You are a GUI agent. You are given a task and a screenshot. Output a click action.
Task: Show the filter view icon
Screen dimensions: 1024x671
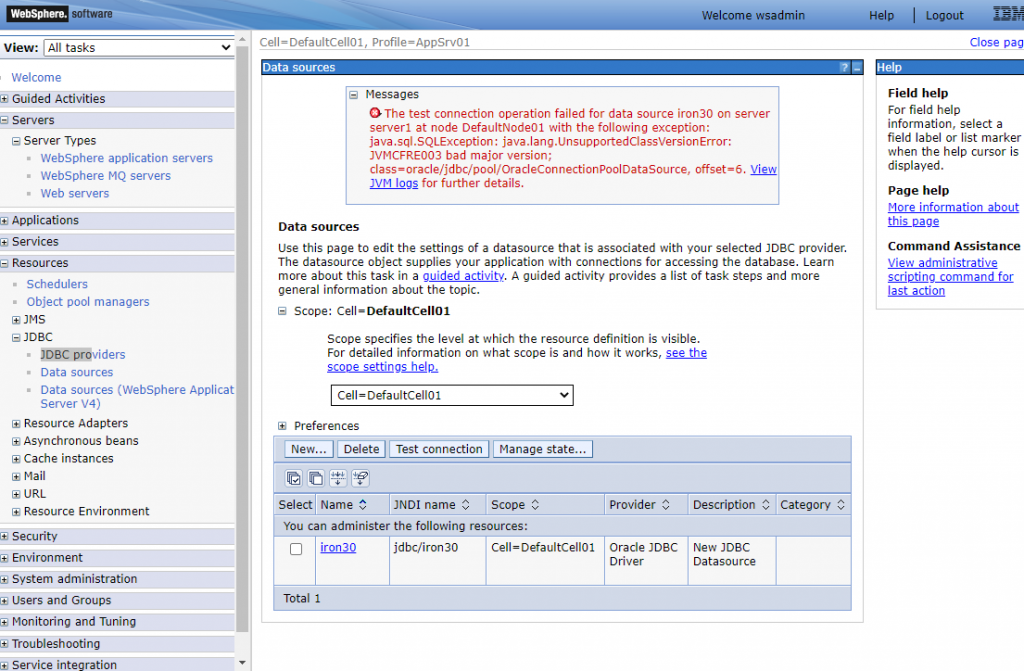(338, 478)
